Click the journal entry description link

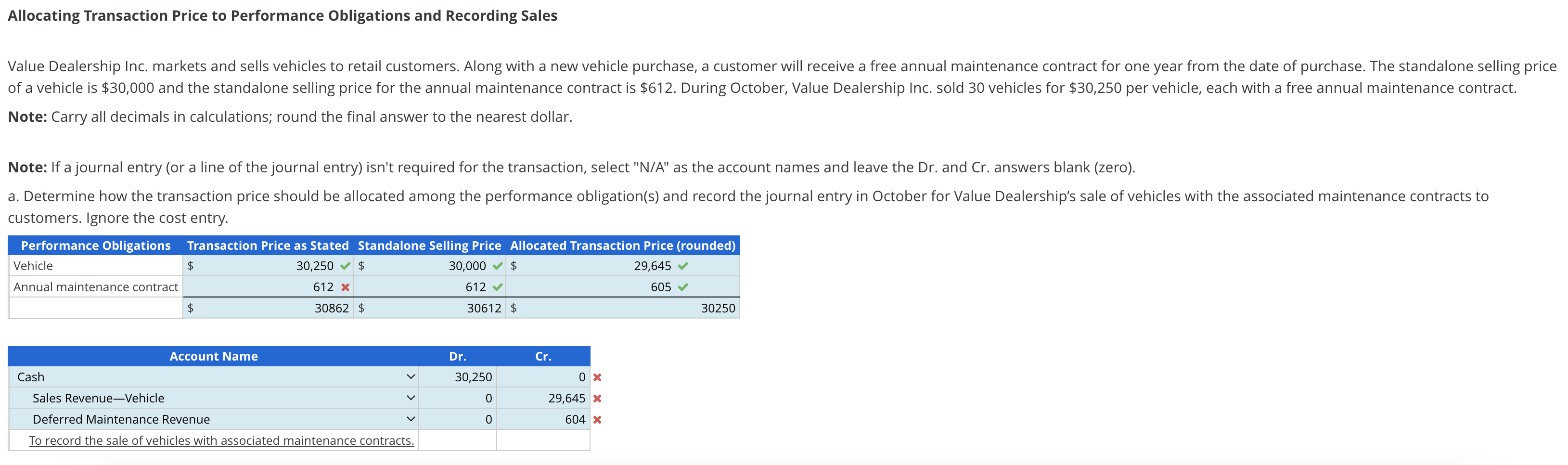pyautogui.click(x=221, y=440)
